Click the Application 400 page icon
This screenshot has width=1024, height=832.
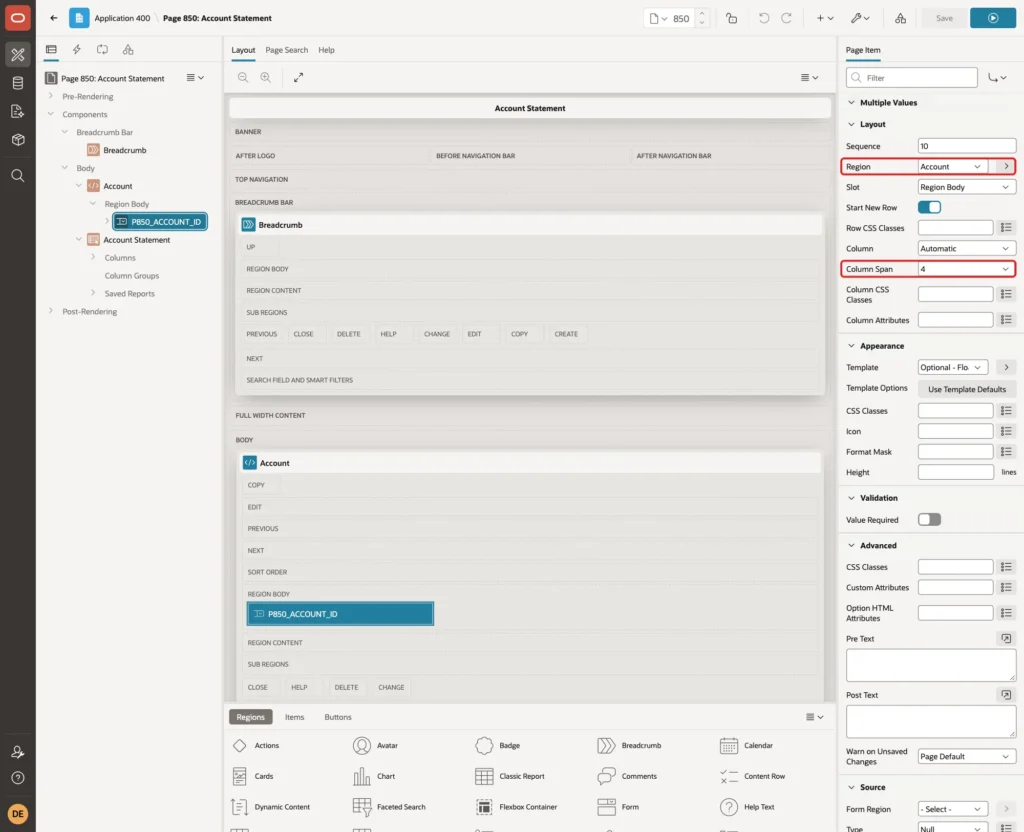tap(79, 18)
